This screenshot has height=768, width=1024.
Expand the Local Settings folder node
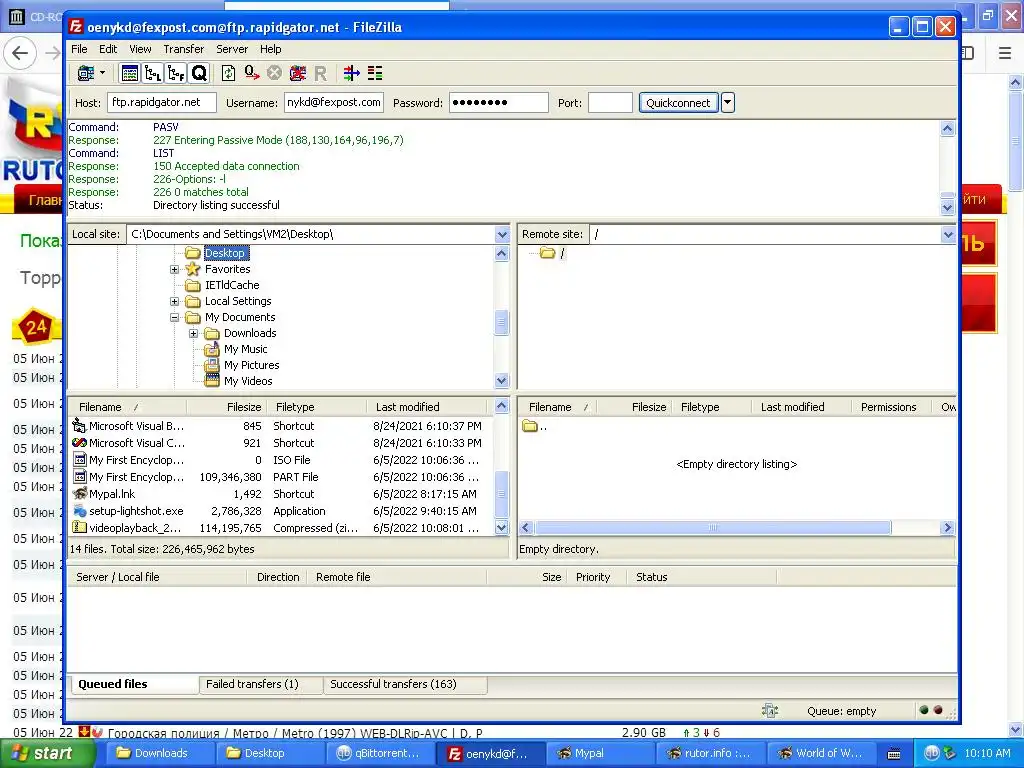[x=174, y=301]
